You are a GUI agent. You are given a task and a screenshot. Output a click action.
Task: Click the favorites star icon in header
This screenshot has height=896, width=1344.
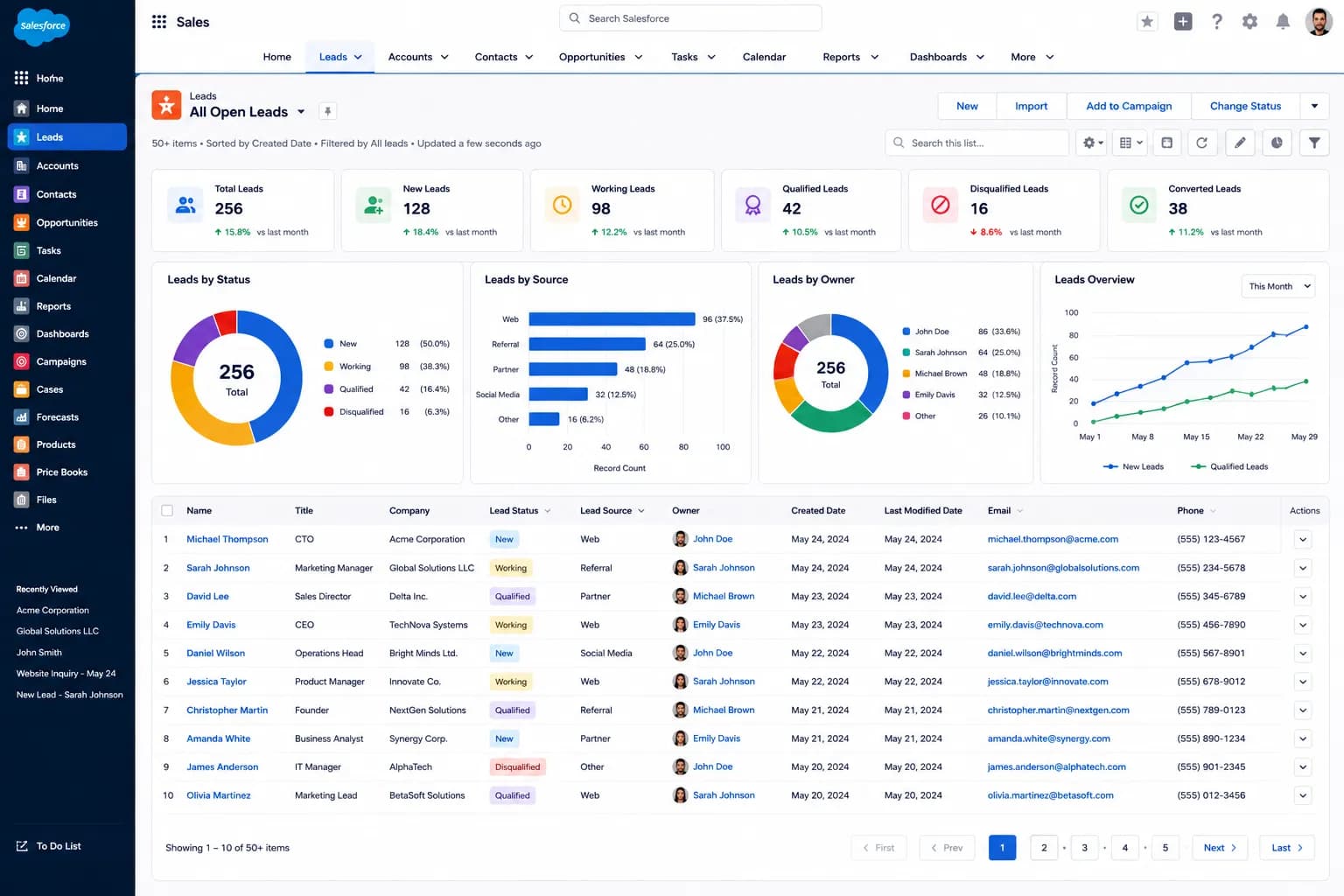pyautogui.click(x=1147, y=22)
